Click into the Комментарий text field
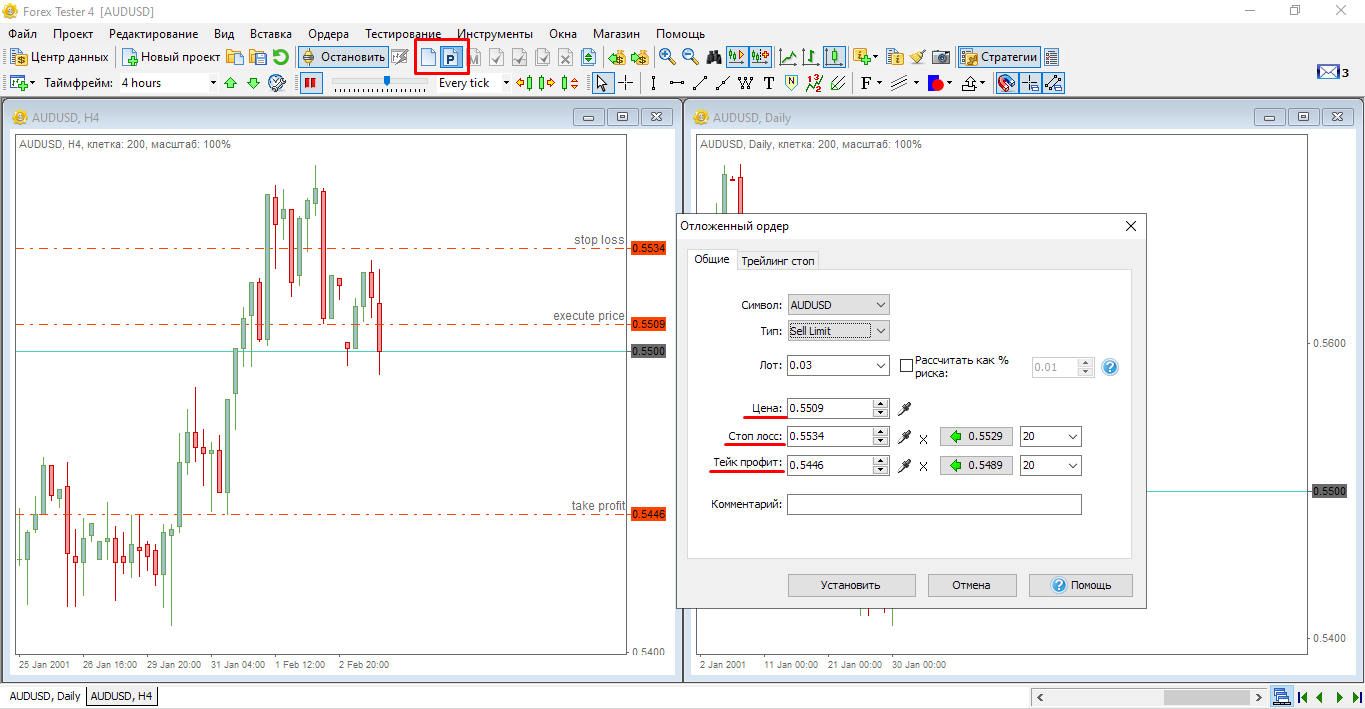The image size is (1365, 709). tap(934, 505)
